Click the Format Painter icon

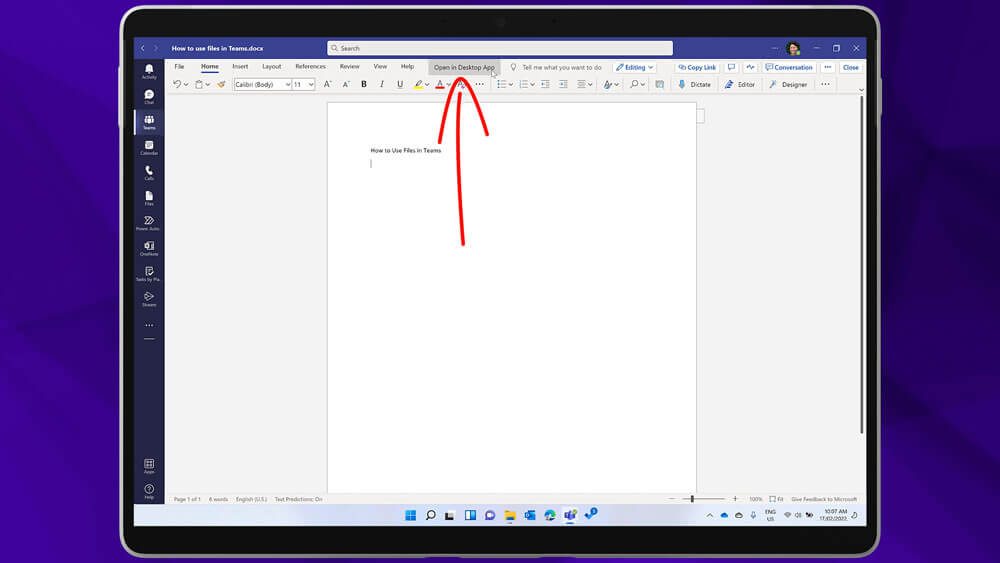[x=221, y=85]
